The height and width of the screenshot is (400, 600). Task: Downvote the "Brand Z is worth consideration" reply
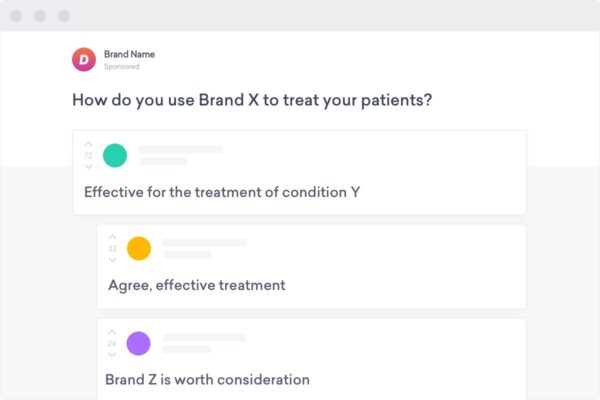tap(112, 355)
